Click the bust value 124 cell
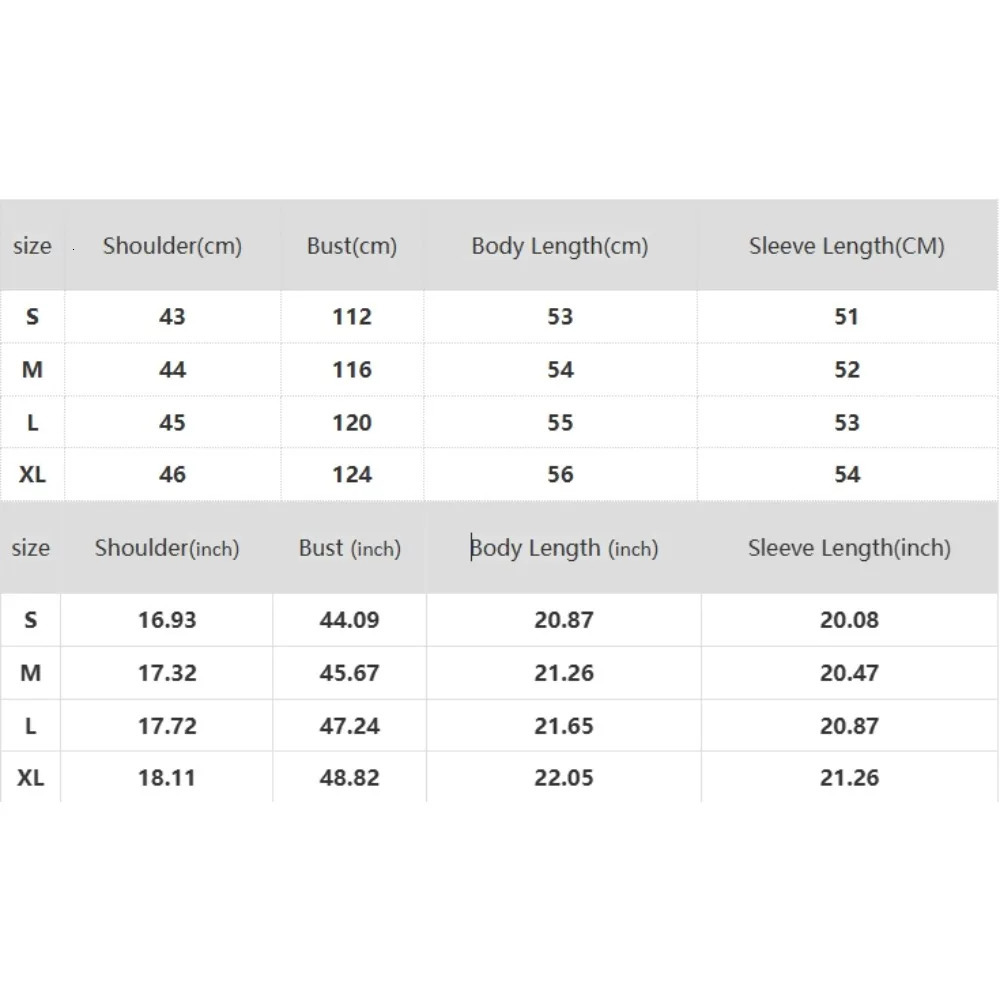The height and width of the screenshot is (1000, 1000). [352, 474]
